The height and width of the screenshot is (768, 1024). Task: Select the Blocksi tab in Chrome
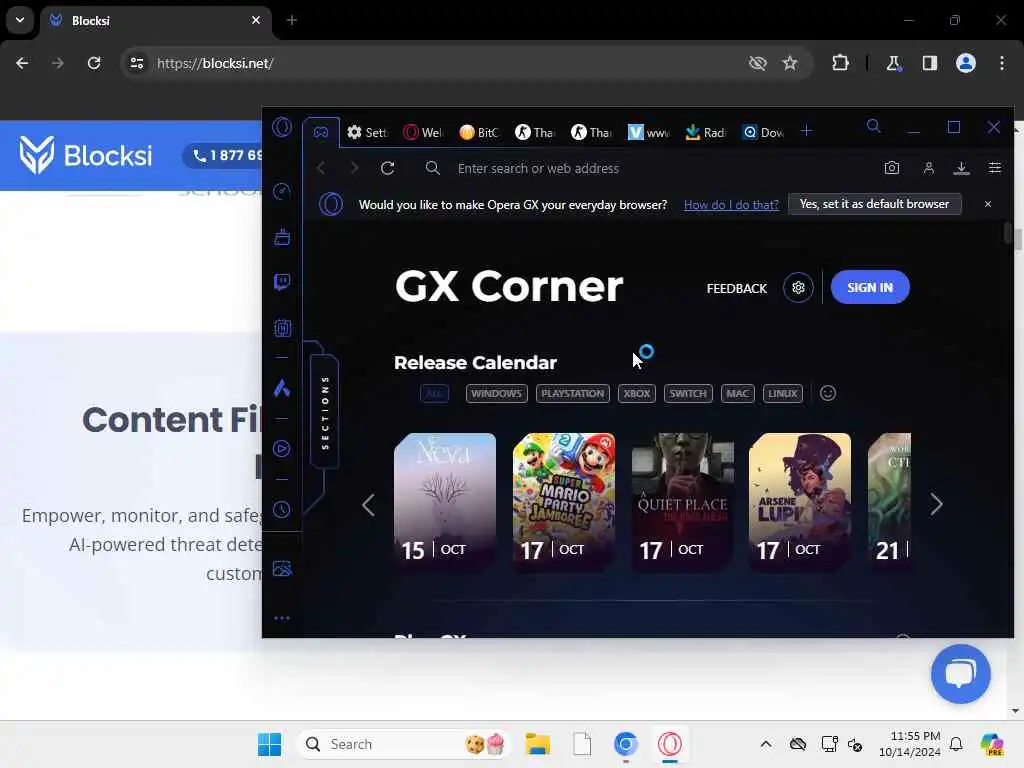pyautogui.click(x=155, y=21)
